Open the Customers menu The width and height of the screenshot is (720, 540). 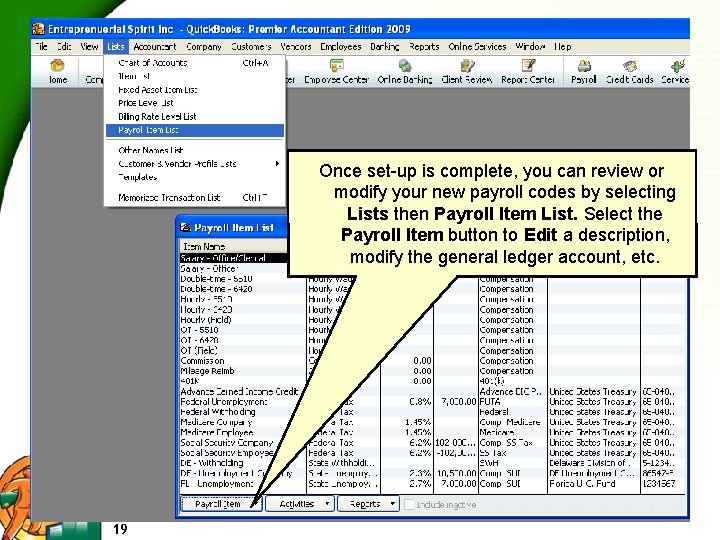tap(251, 46)
